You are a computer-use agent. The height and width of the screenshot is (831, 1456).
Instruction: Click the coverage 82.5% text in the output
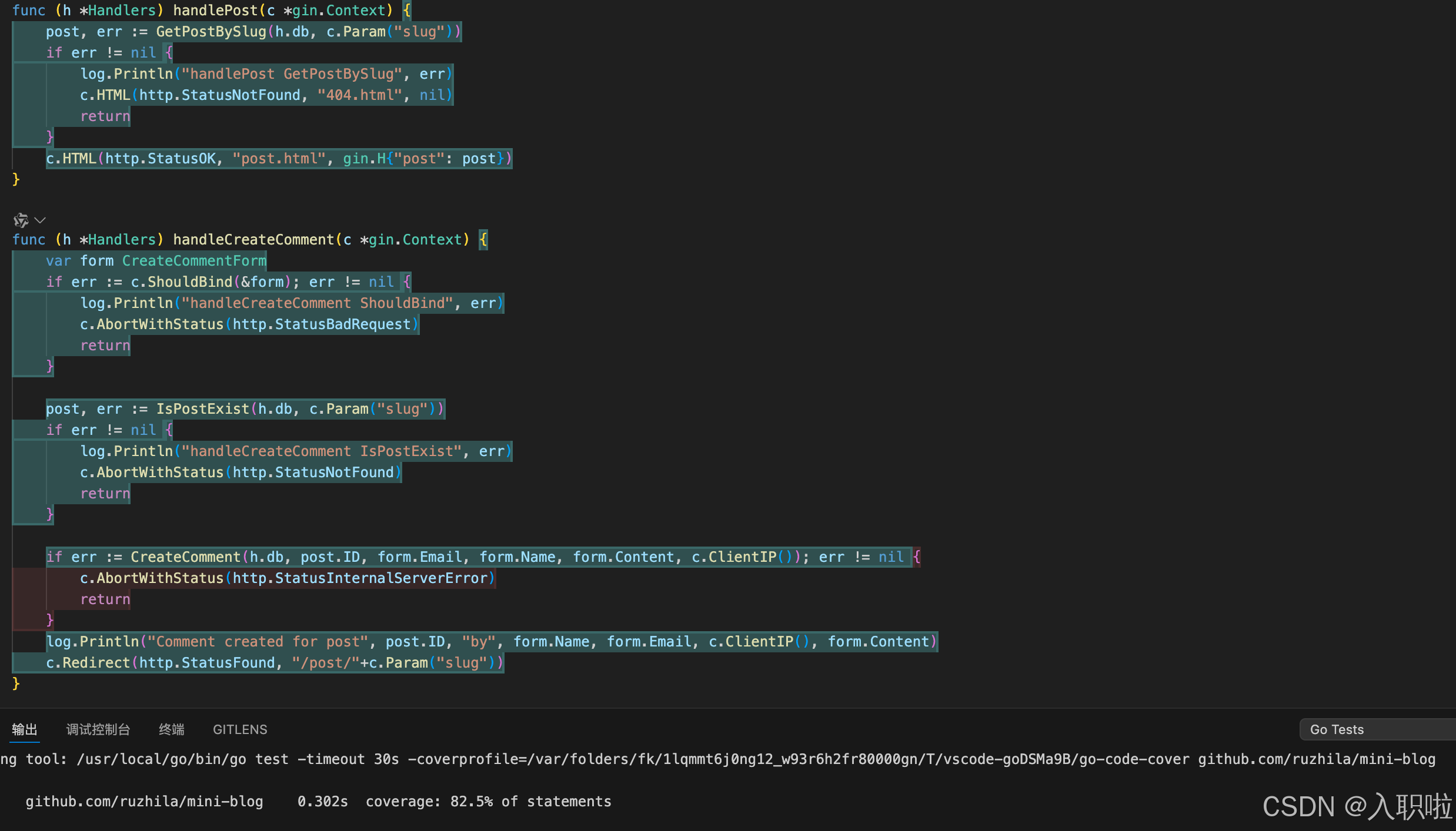[429, 802]
